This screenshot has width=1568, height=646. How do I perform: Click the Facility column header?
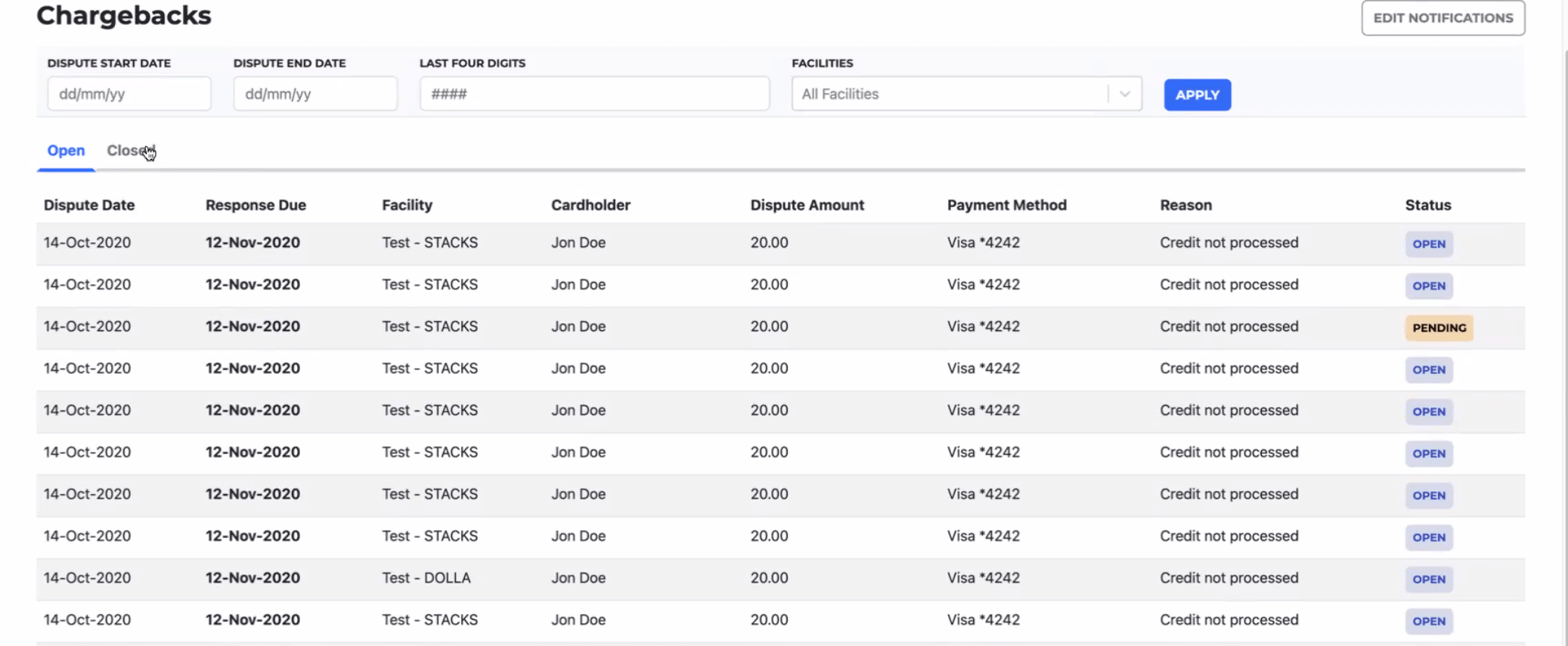(407, 205)
